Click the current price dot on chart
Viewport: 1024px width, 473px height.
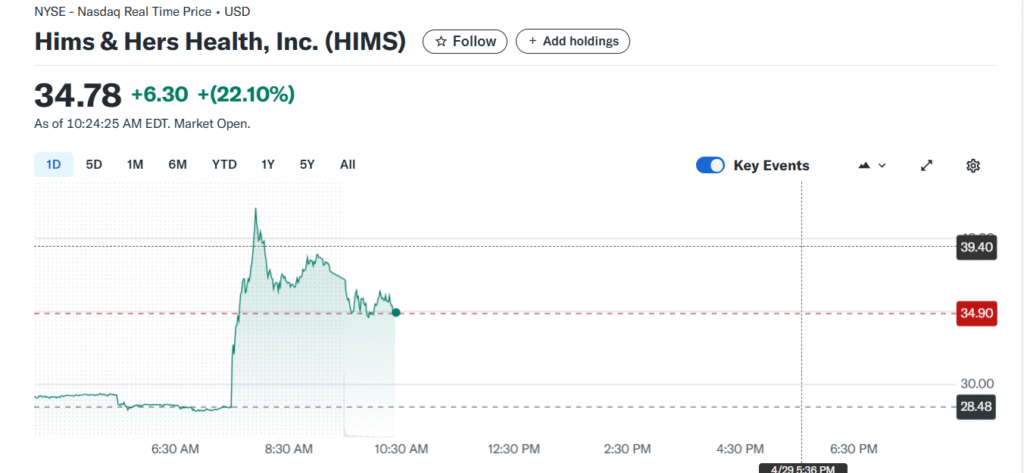(x=396, y=313)
